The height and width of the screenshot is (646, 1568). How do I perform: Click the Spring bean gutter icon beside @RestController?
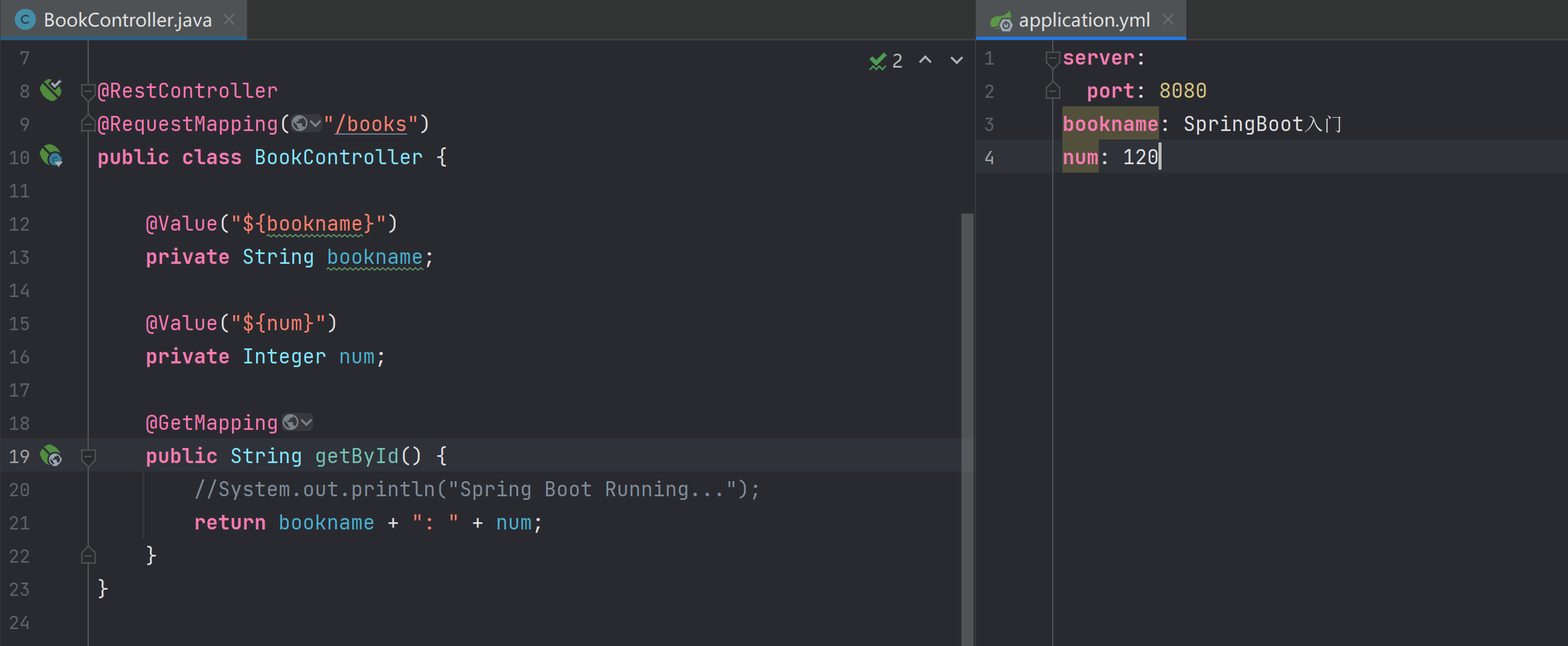pos(51,90)
